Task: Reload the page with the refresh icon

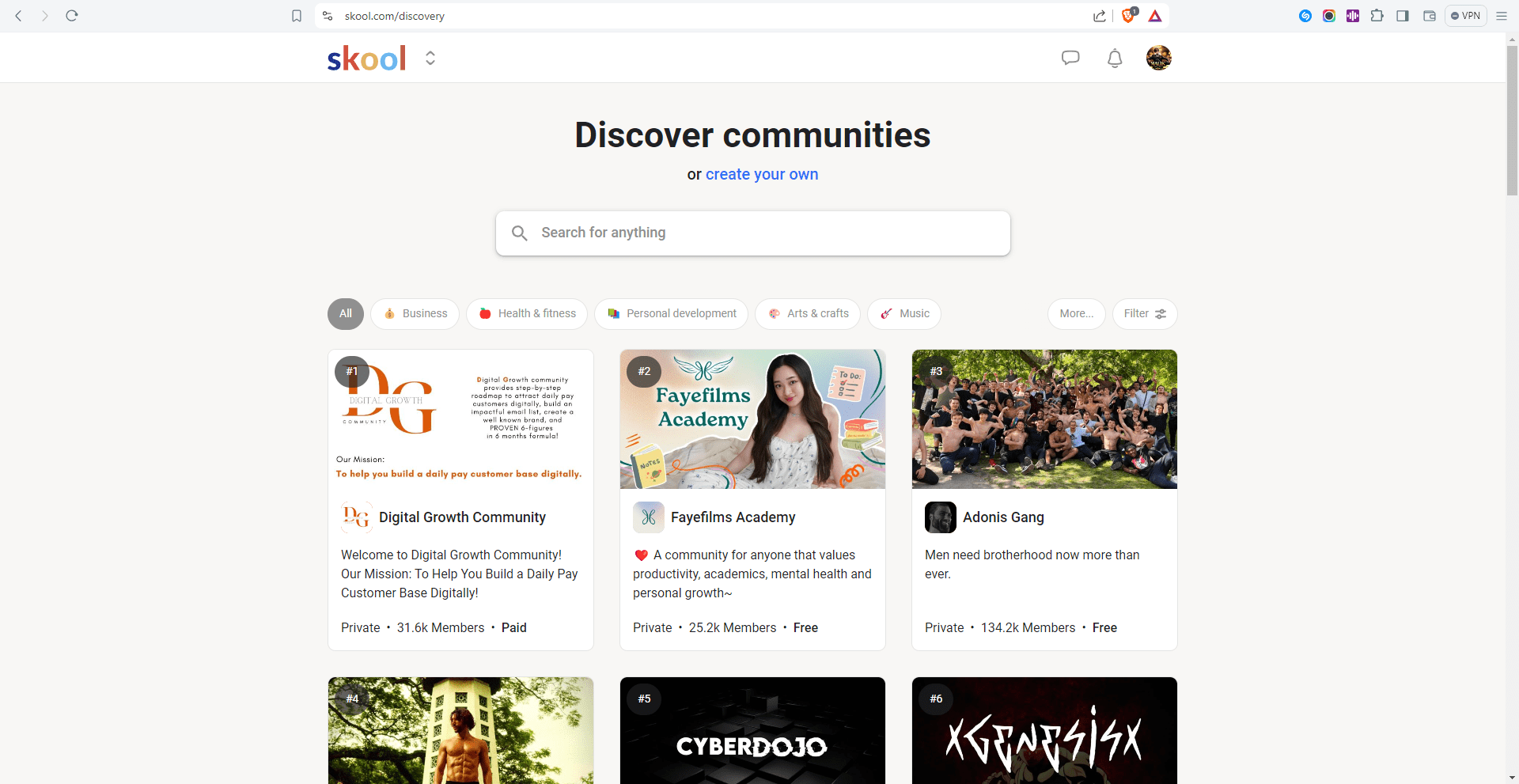Action: coord(72,16)
